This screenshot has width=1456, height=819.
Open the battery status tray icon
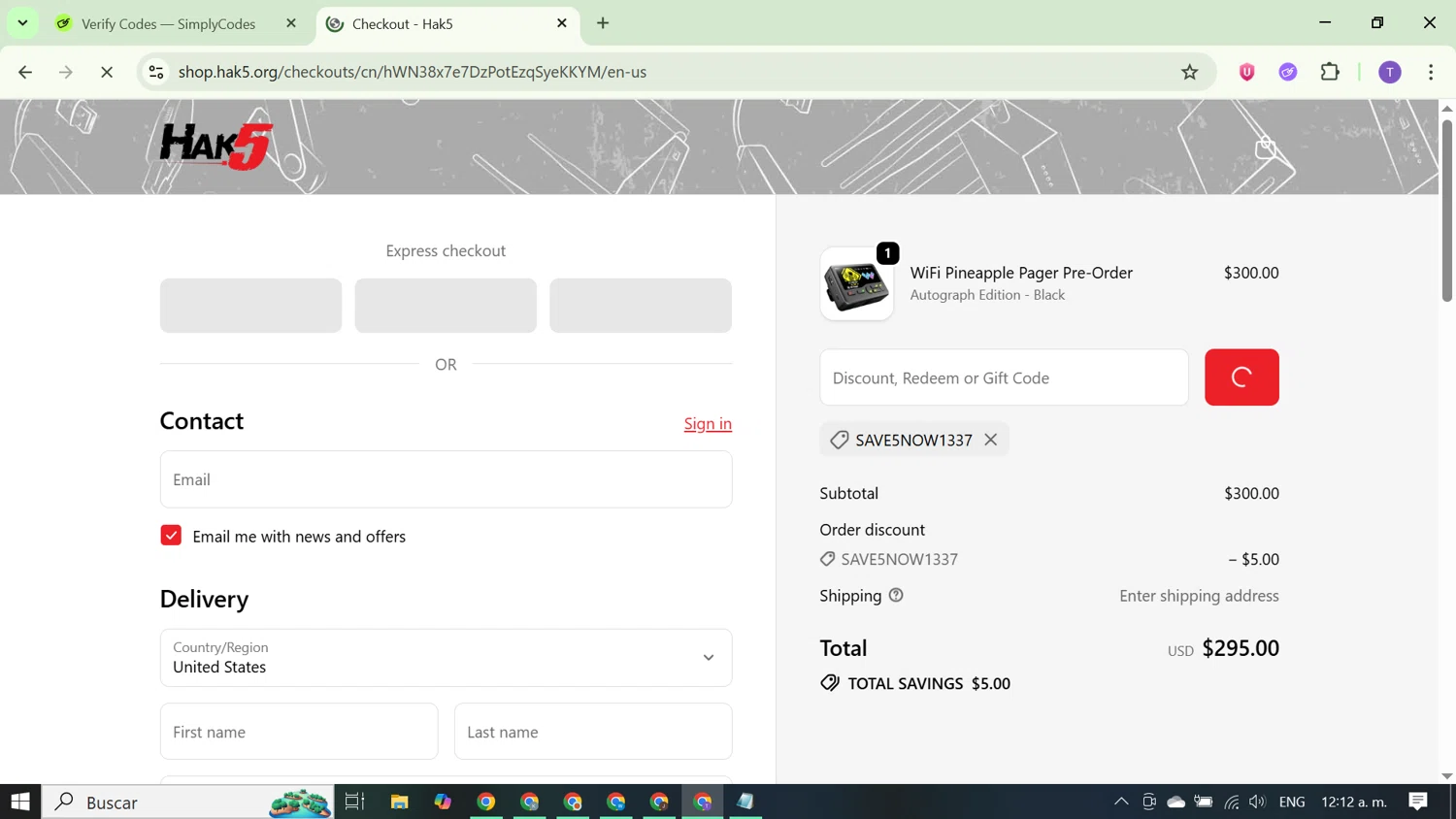[x=1204, y=802]
